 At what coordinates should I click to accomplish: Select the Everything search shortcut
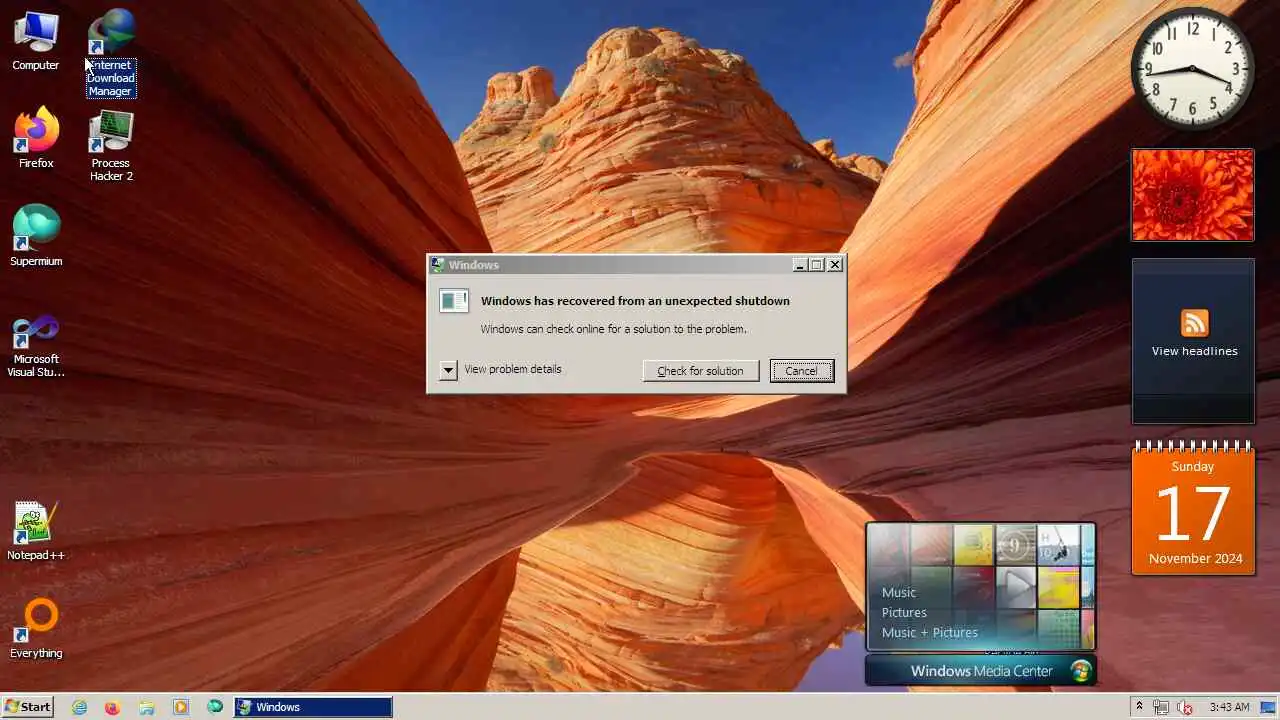[x=36, y=629]
